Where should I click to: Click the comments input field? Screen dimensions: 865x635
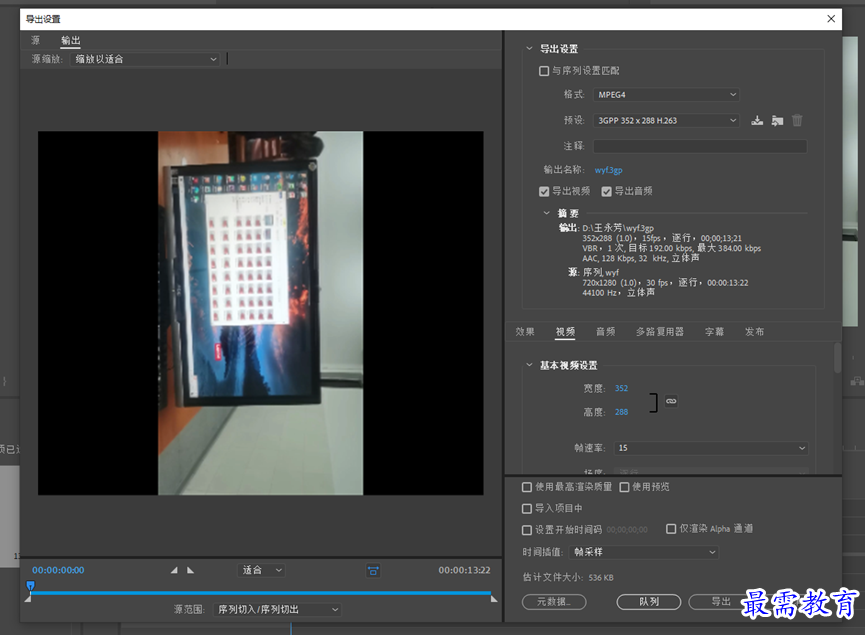pyautogui.click(x=700, y=146)
